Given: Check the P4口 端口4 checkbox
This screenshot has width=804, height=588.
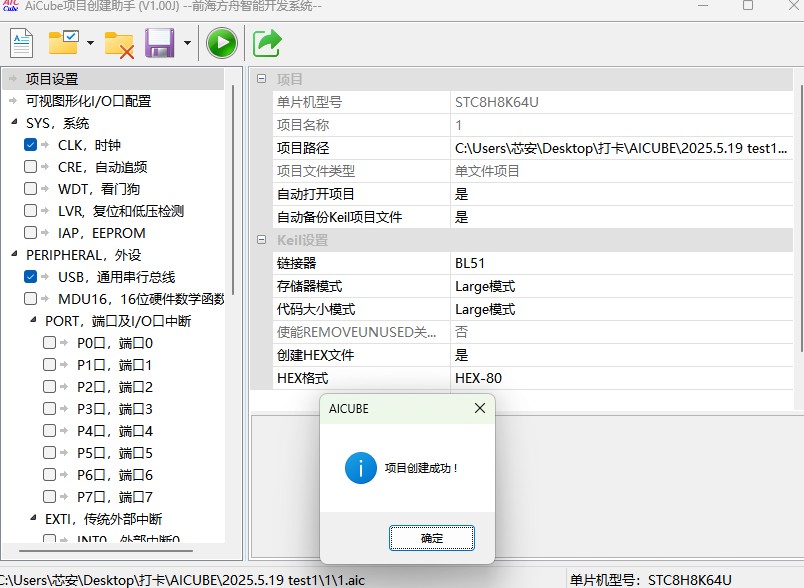Looking at the screenshot, I should click(x=49, y=431).
